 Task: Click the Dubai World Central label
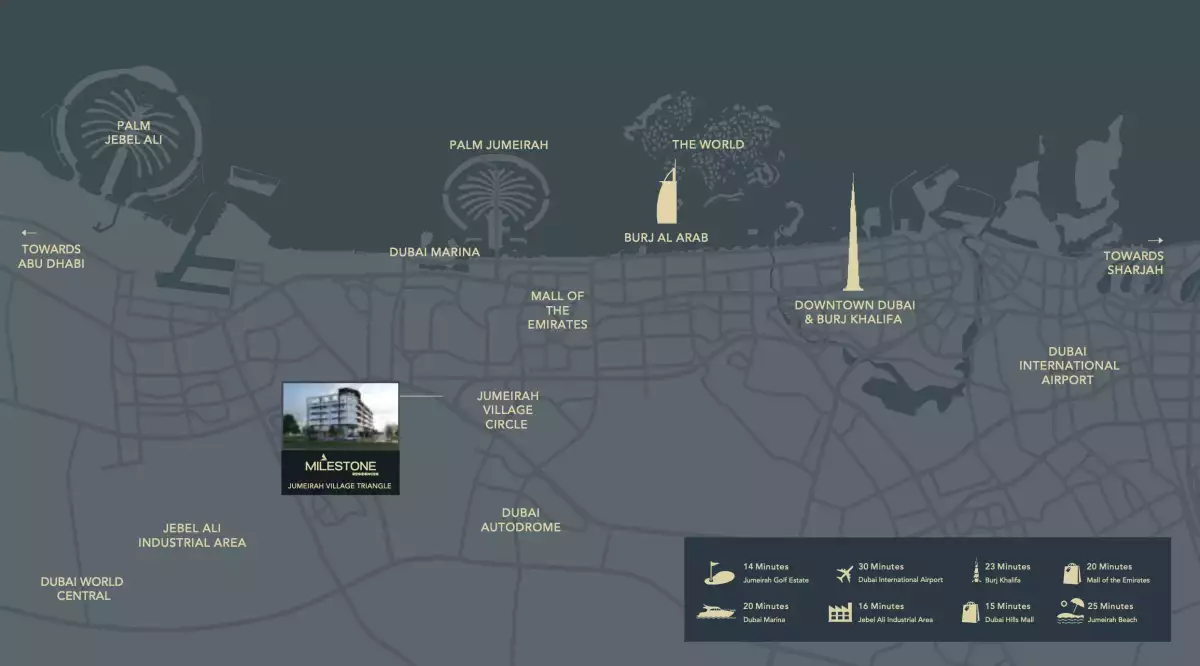82,588
